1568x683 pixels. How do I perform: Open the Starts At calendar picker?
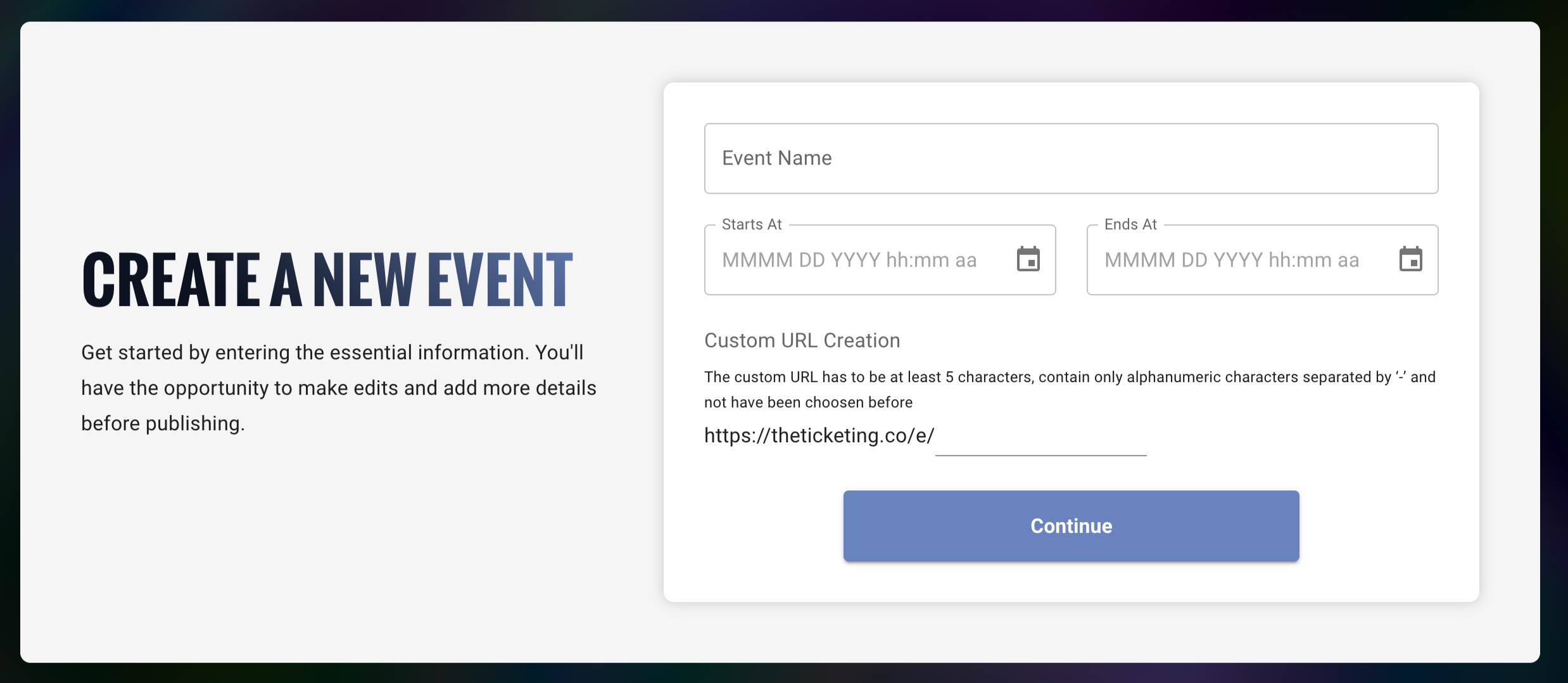[1028, 259]
